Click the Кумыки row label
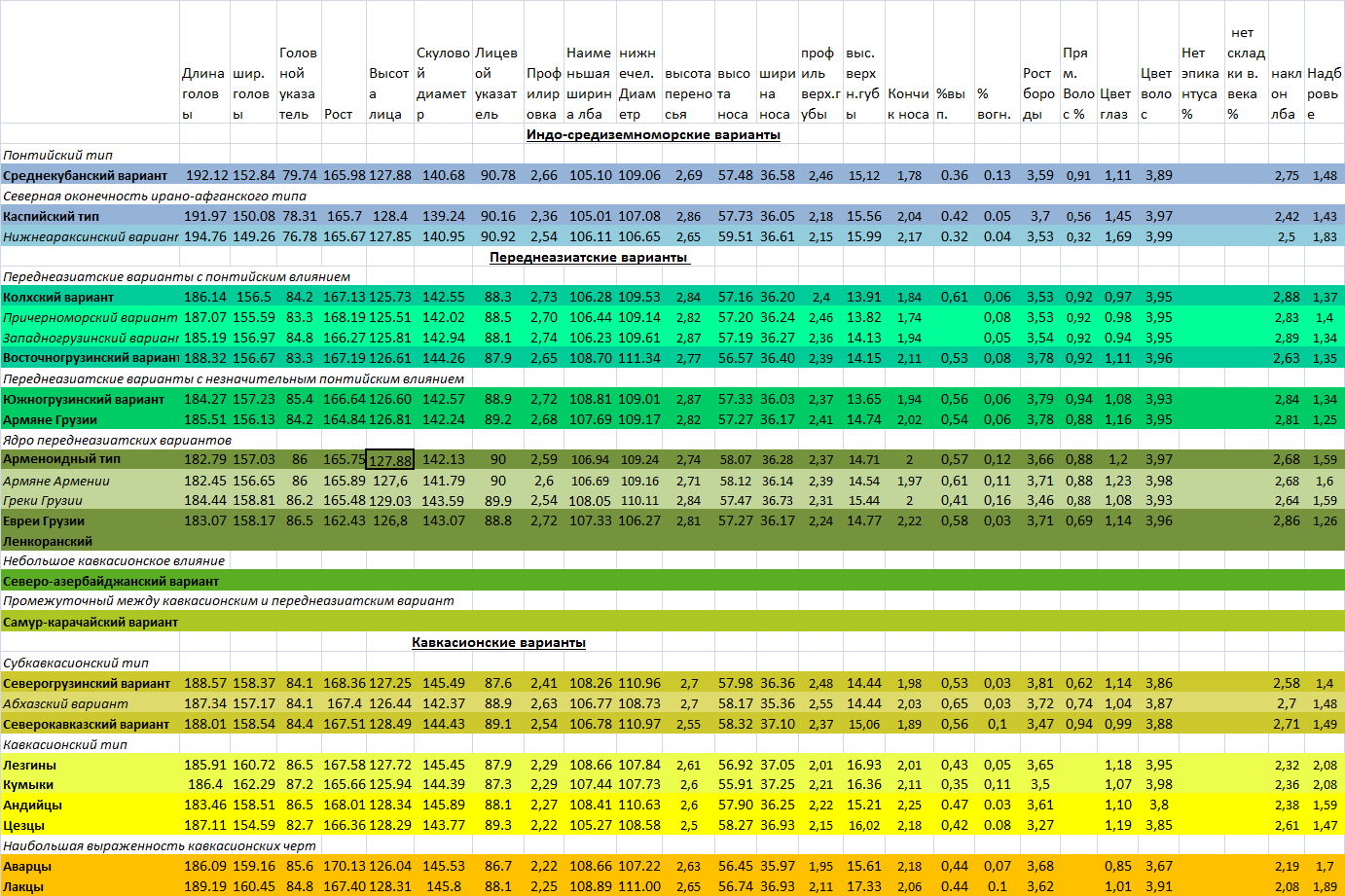1345x896 pixels. click(x=28, y=784)
